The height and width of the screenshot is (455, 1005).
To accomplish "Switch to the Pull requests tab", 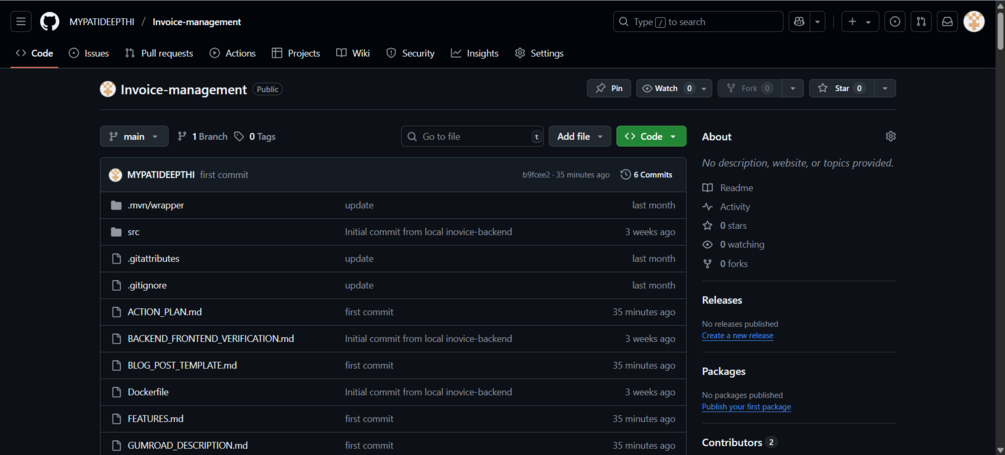I will click(x=159, y=53).
